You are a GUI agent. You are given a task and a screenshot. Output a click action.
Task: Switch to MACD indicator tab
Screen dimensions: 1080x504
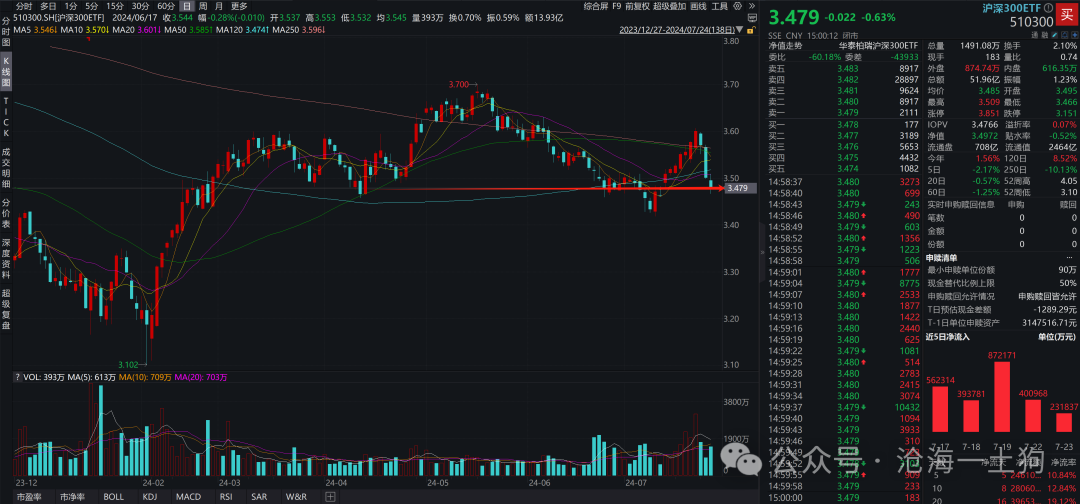(x=188, y=496)
